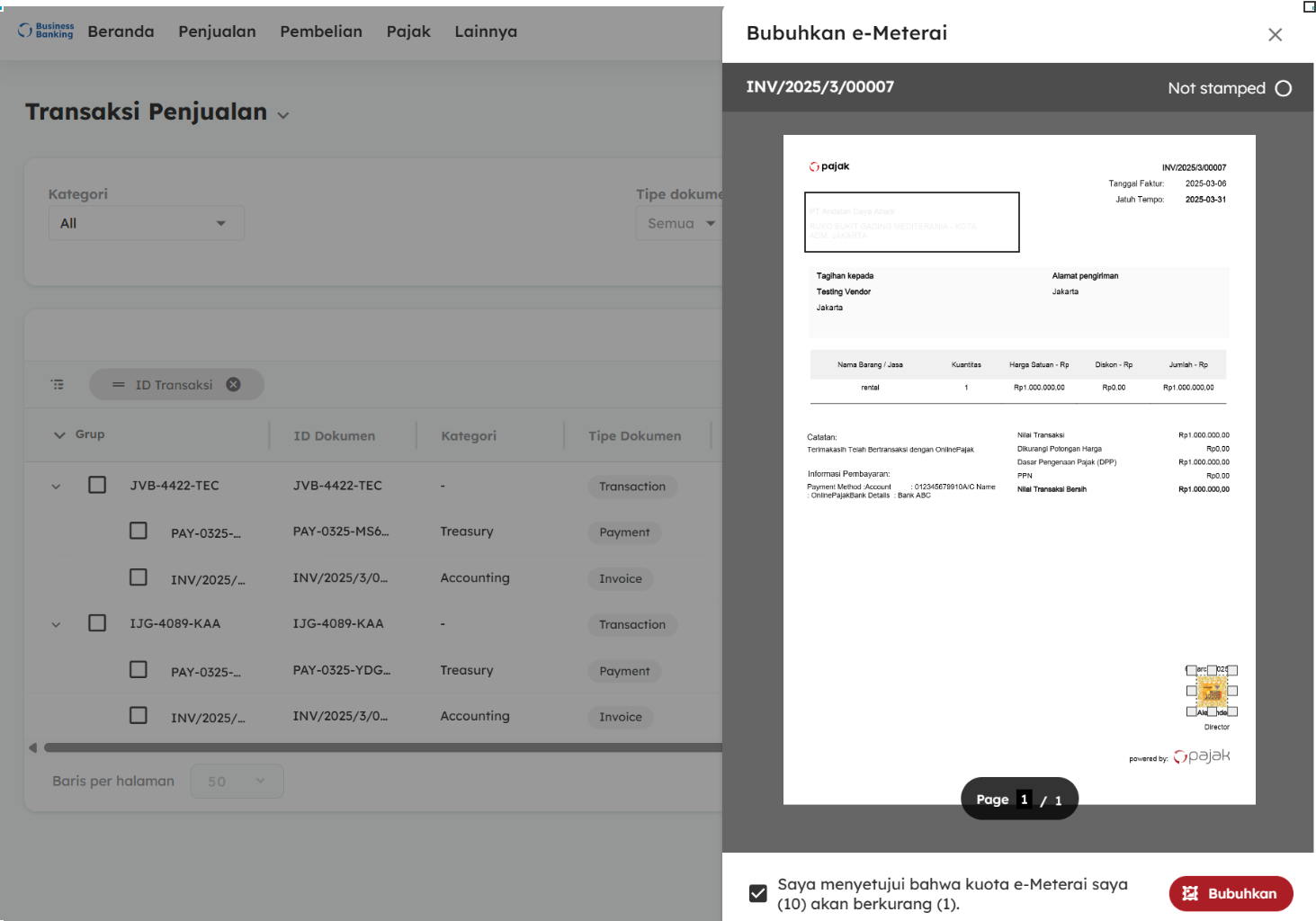Click the list filter icon beside ID Transaksi
This screenshot has width=1316, height=921.
click(x=58, y=385)
